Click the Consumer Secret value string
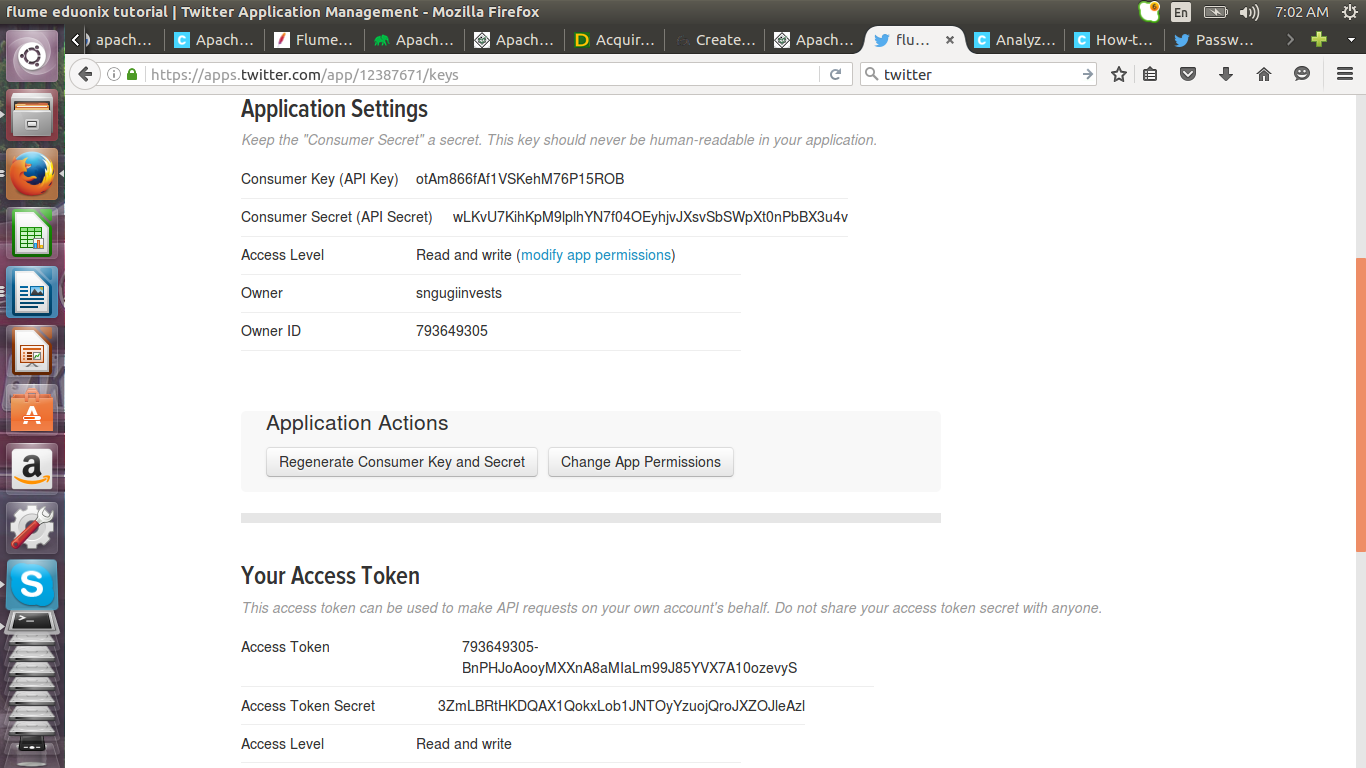This screenshot has height=768, width=1366. (x=650, y=217)
